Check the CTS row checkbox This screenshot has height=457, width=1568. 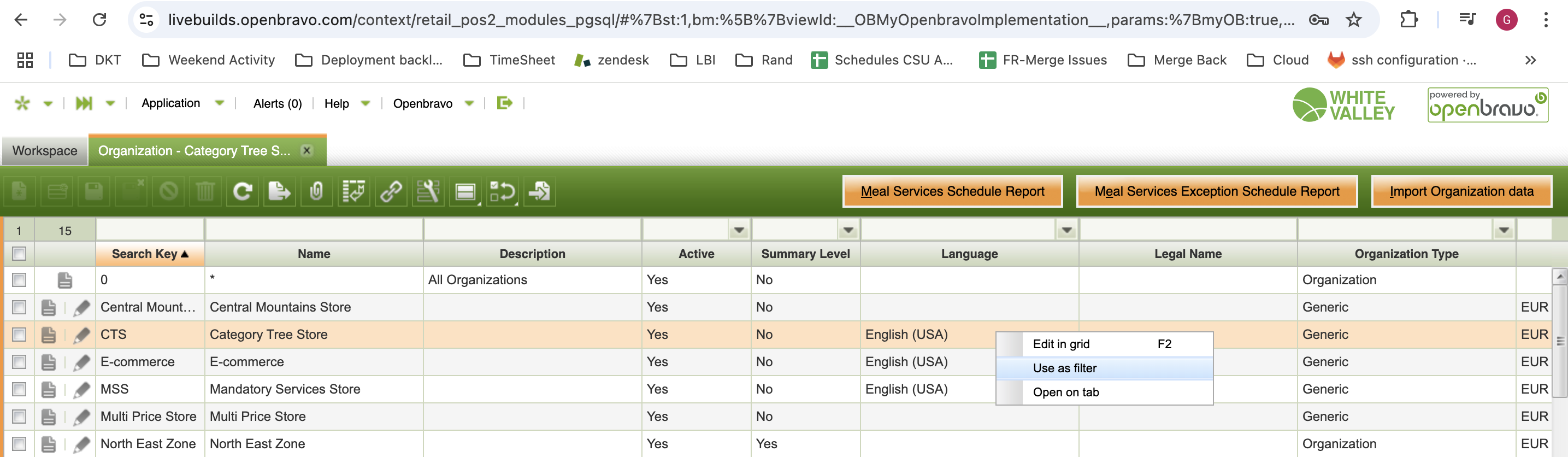coord(20,335)
